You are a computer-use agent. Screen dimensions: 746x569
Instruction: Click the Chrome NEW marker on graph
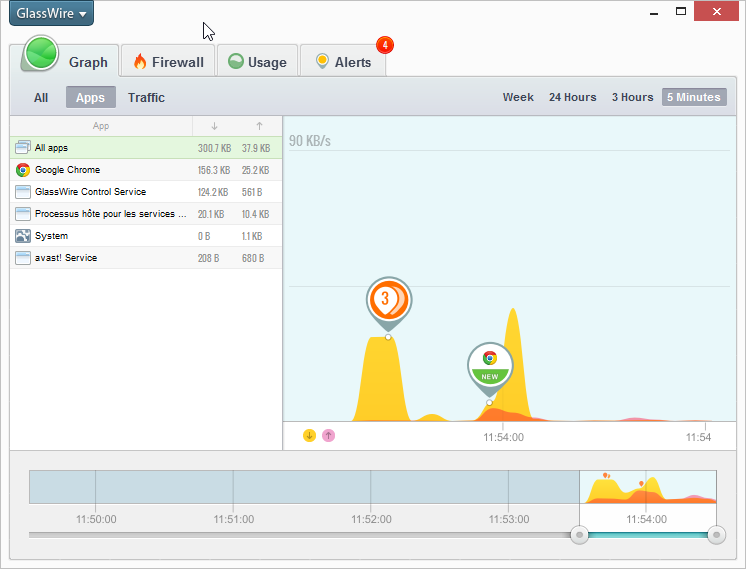tap(490, 367)
